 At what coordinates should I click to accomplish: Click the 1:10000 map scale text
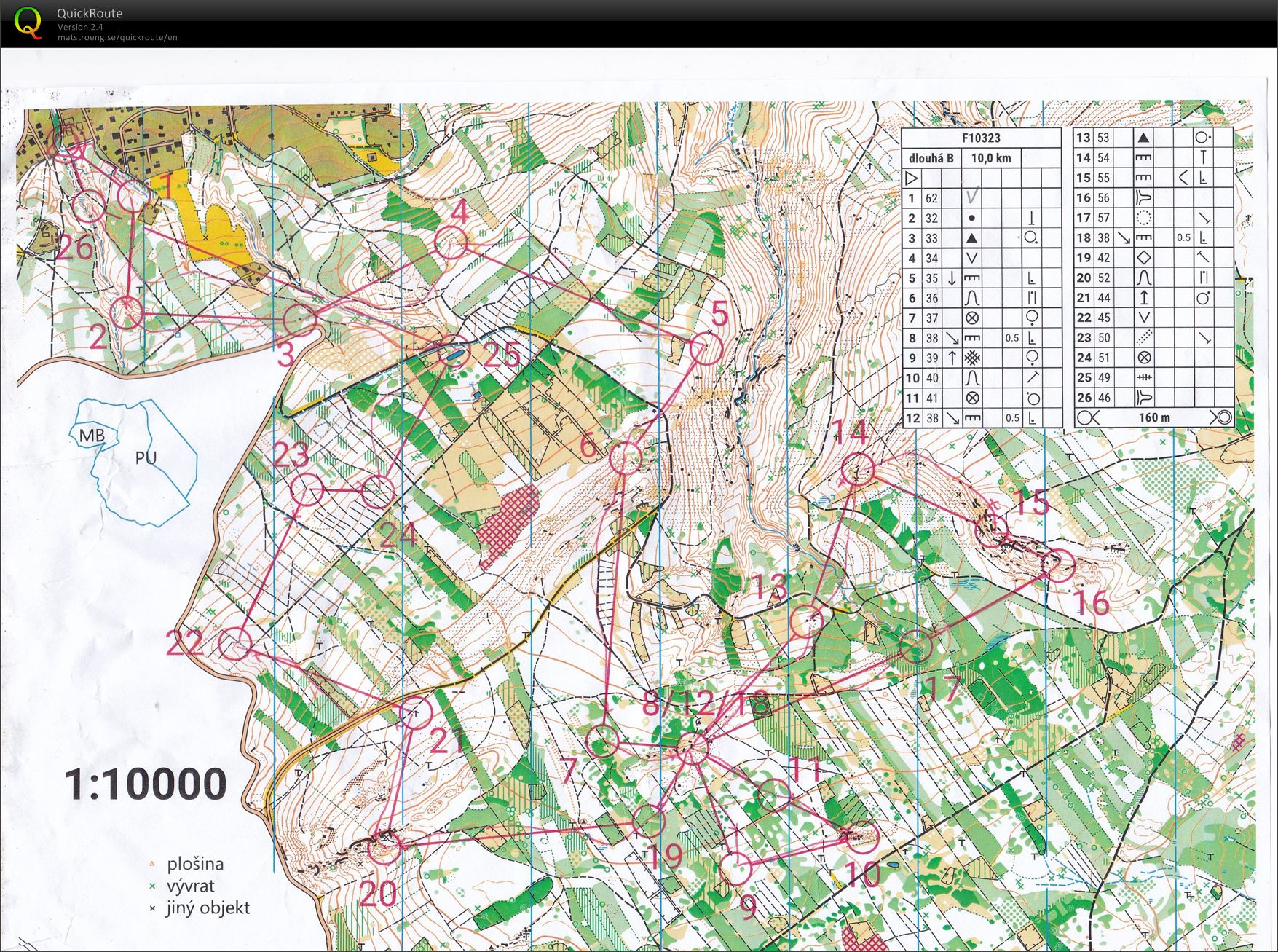pos(146,784)
